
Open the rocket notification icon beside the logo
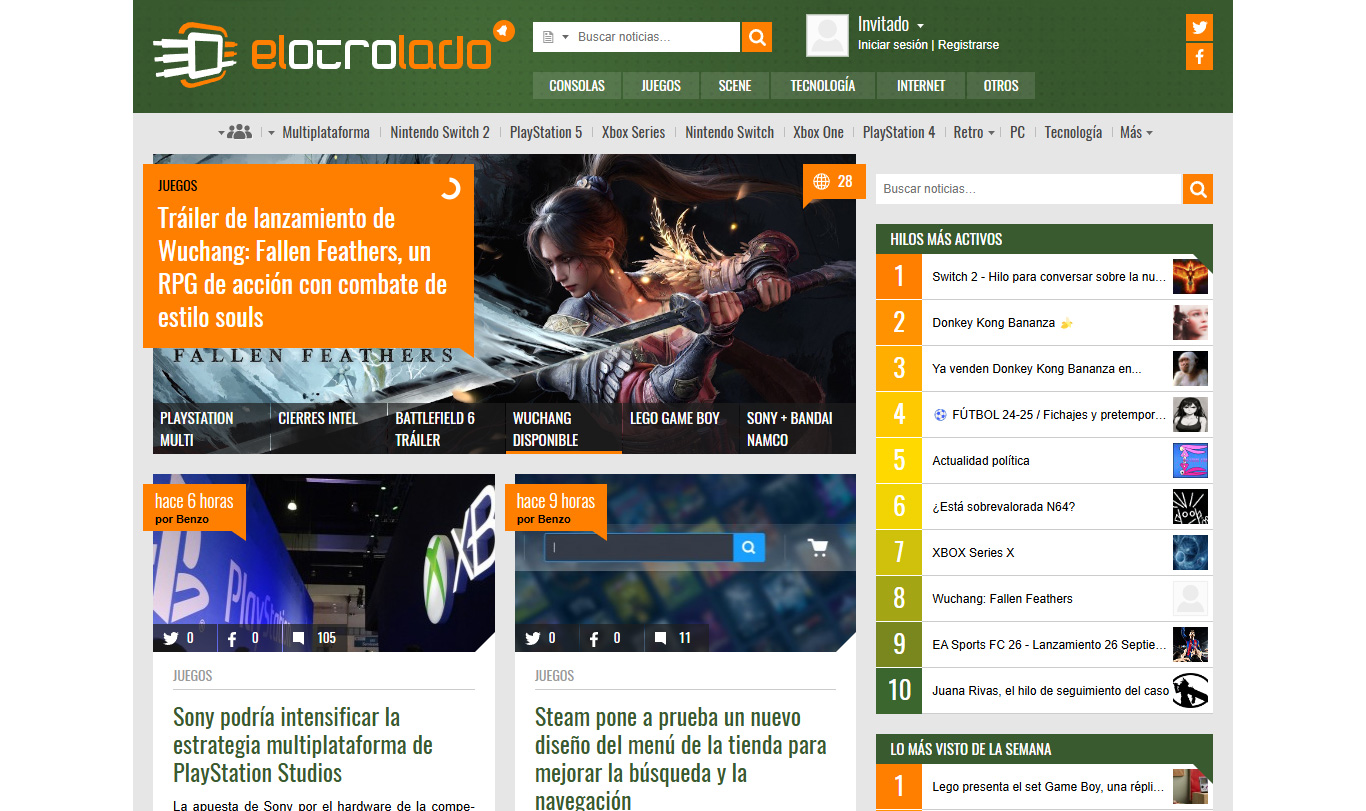[x=504, y=30]
